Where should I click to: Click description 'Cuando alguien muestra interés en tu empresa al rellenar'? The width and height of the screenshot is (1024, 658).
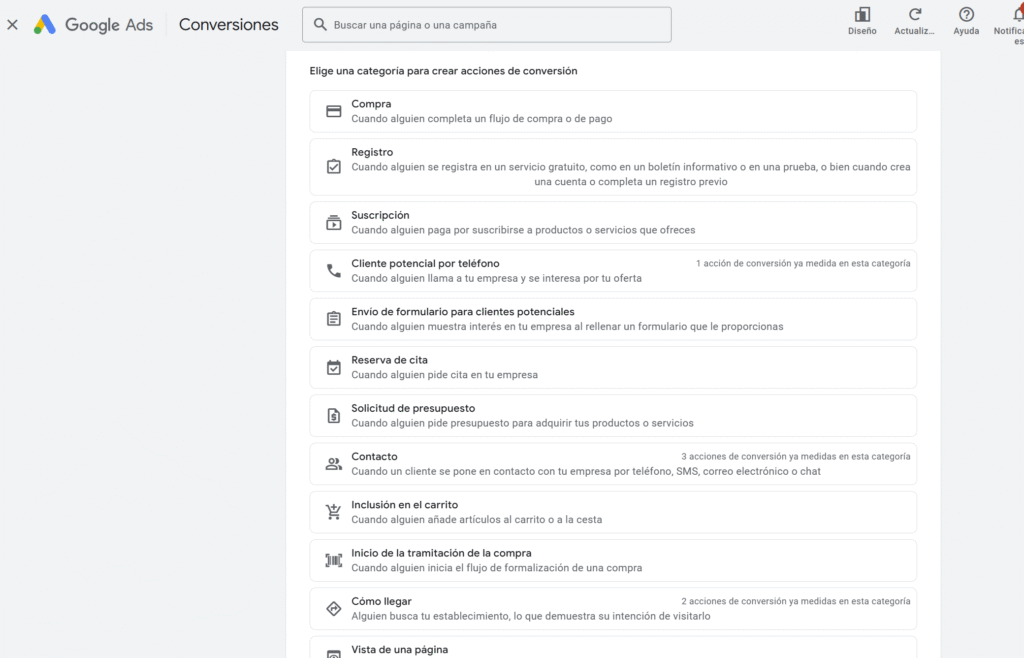[x=568, y=326]
